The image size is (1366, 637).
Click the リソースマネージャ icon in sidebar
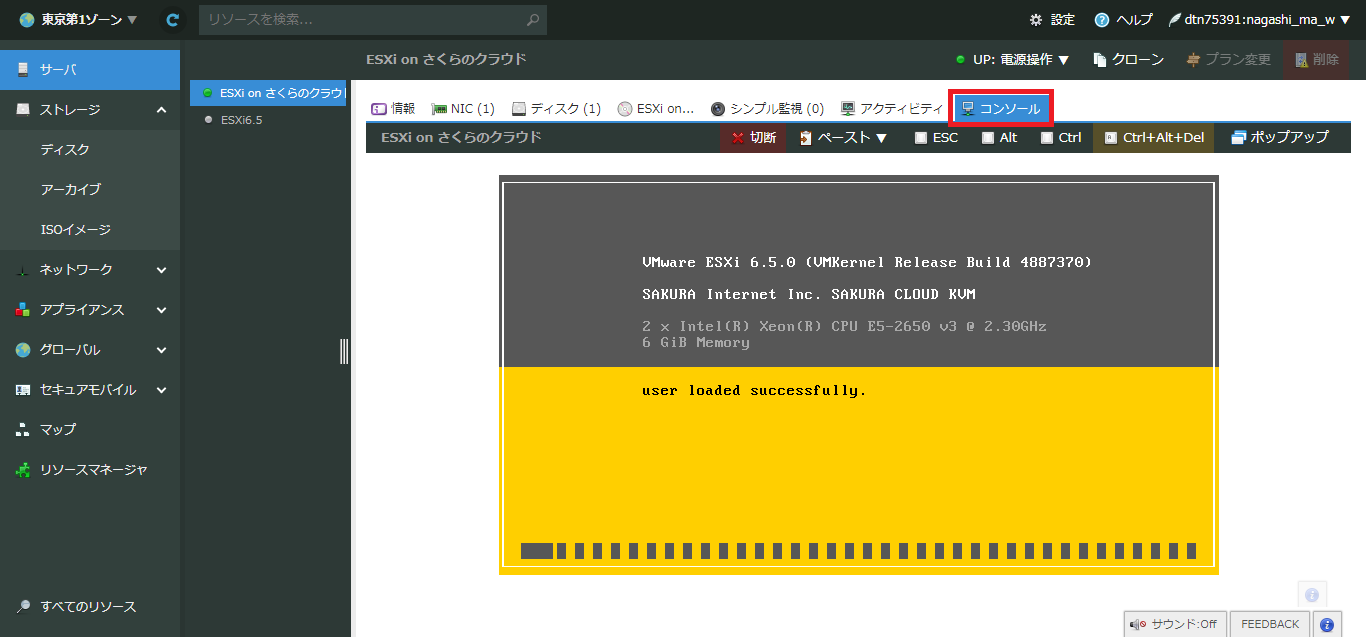pyautogui.click(x=22, y=469)
